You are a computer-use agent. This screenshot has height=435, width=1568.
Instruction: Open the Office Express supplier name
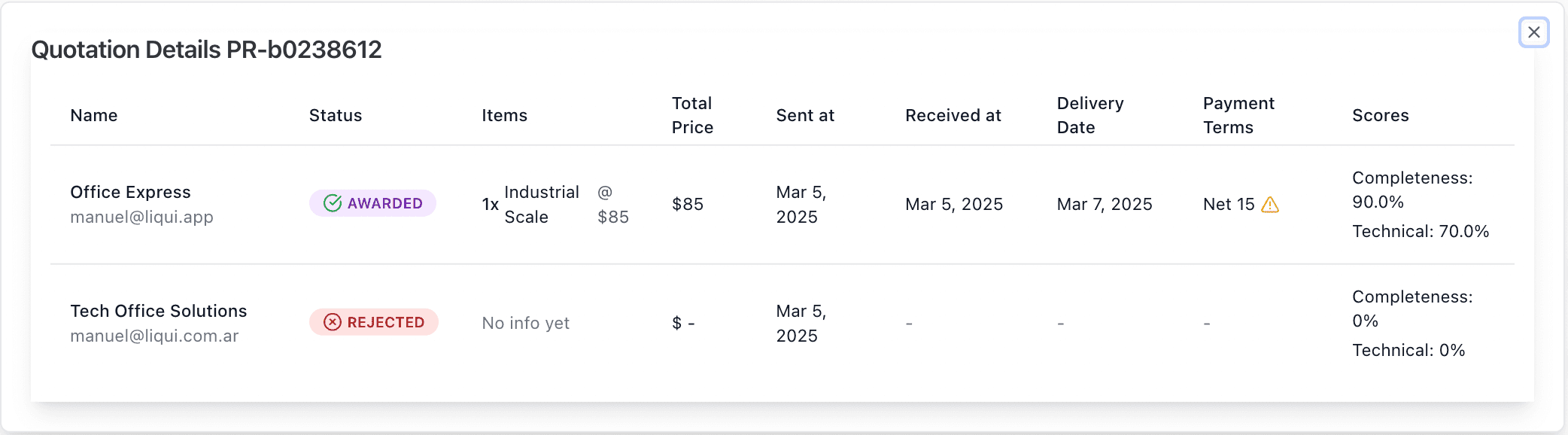coord(130,192)
